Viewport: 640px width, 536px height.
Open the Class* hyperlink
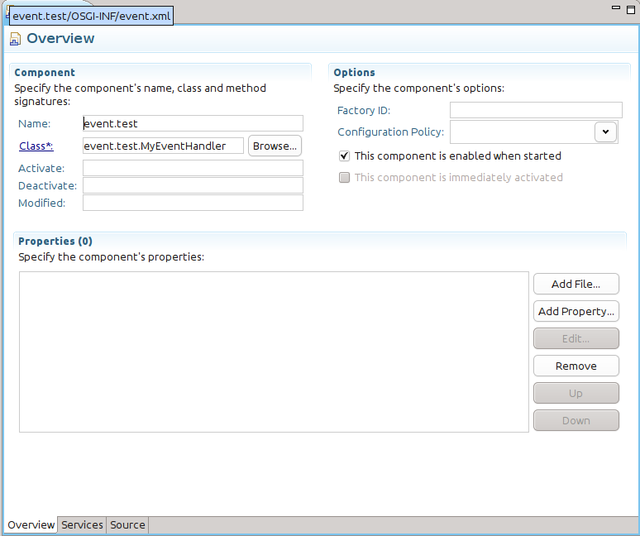pyautogui.click(x=35, y=146)
